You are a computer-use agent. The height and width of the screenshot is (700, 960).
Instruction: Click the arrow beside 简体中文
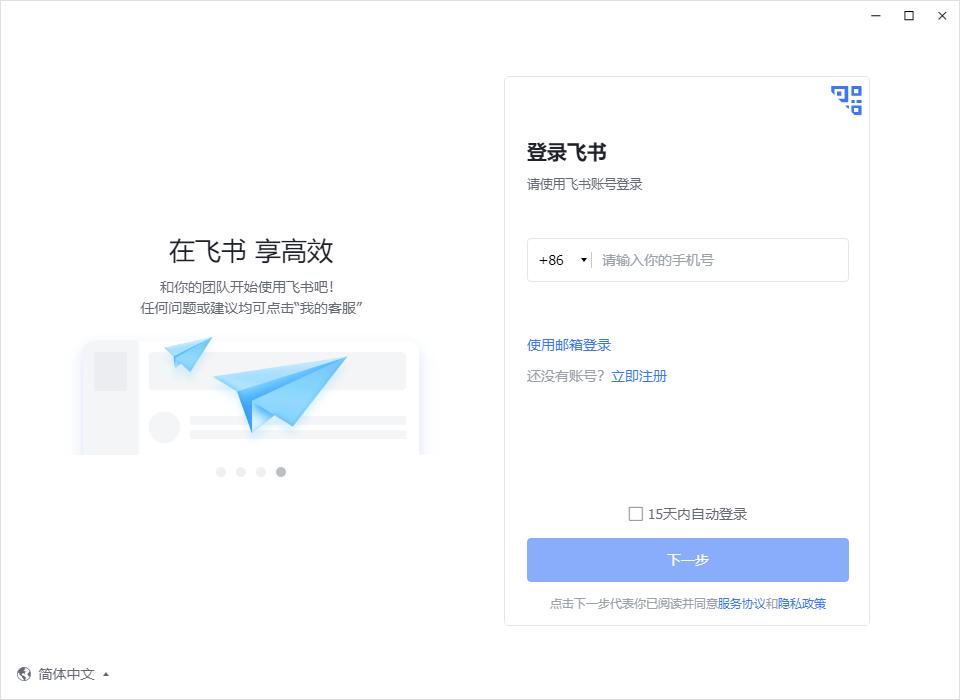[x=106, y=674]
